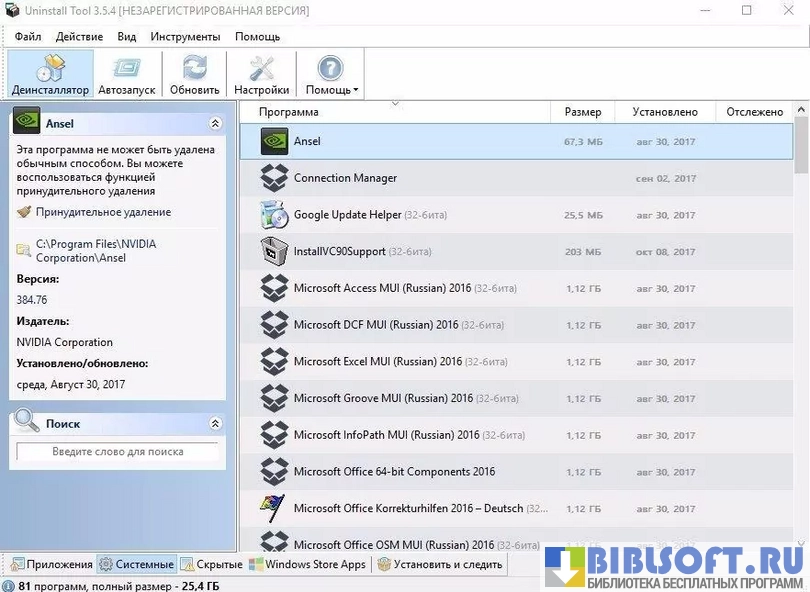Screen dimensions: 810x592
Task: Click the Принудительное удаление link
Action: point(103,212)
